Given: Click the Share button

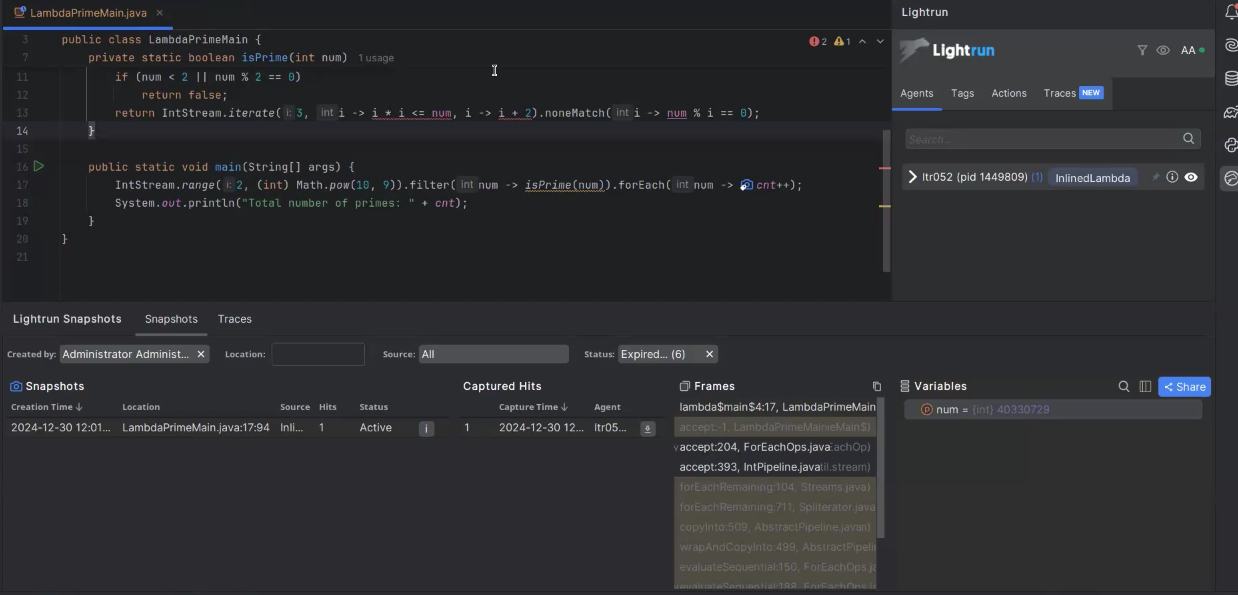Looking at the screenshot, I should coord(1184,387).
